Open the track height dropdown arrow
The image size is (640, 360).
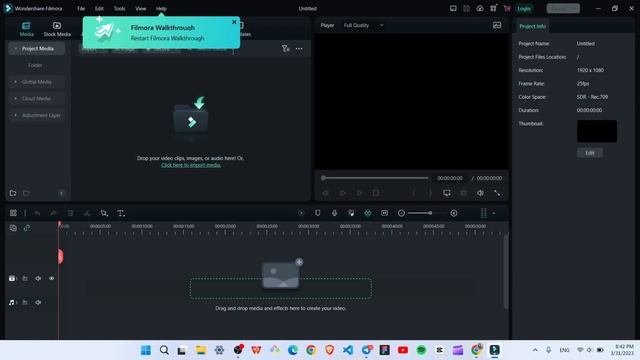coord(494,213)
